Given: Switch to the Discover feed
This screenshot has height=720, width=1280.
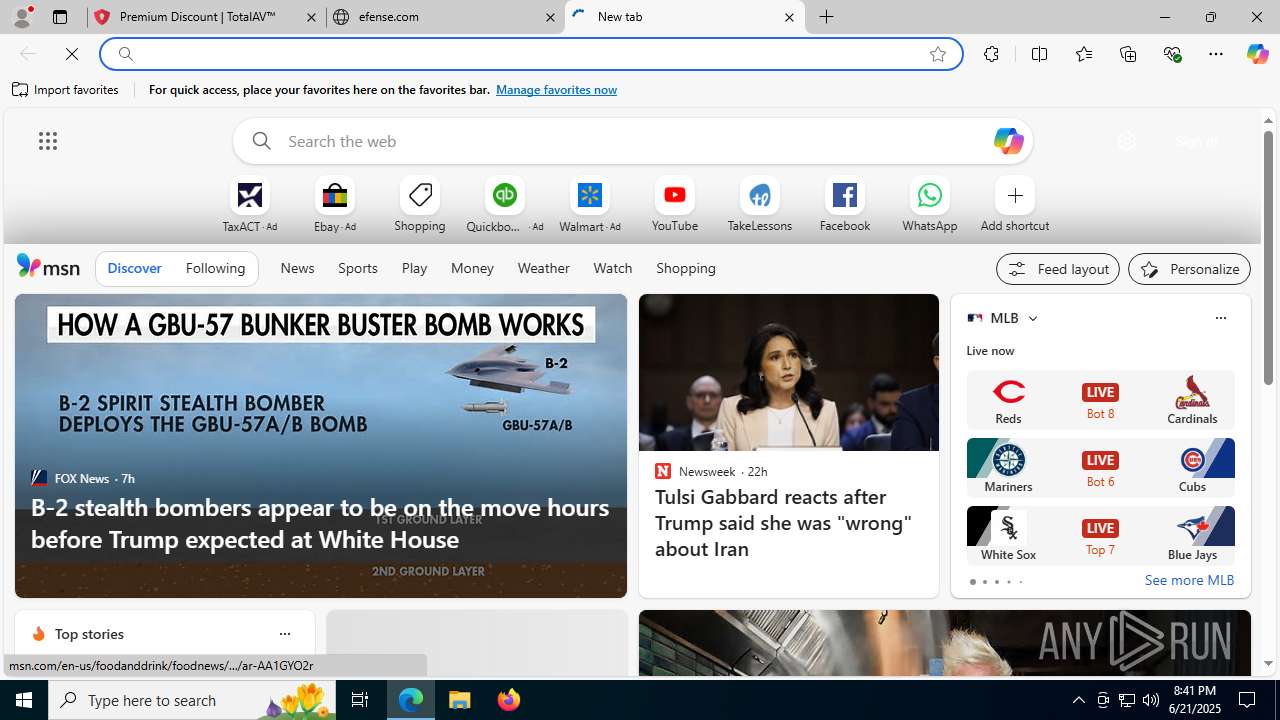Looking at the screenshot, I should click(x=134, y=268).
